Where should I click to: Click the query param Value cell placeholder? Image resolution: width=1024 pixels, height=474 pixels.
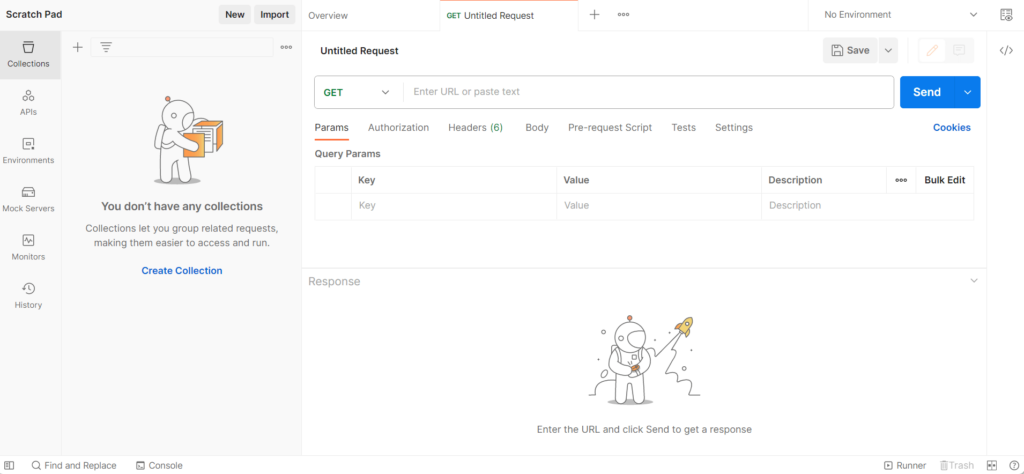(x=658, y=206)
